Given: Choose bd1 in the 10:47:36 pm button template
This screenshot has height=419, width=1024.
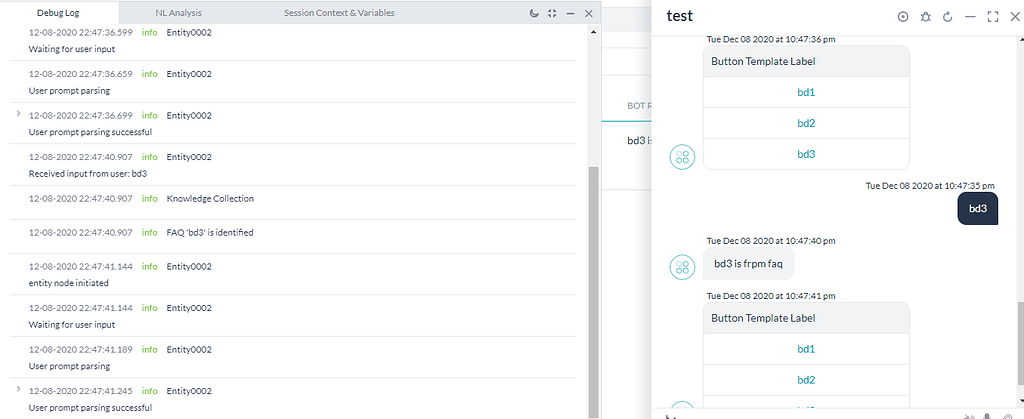Looking at the screenshot, I should pos(806,92).
